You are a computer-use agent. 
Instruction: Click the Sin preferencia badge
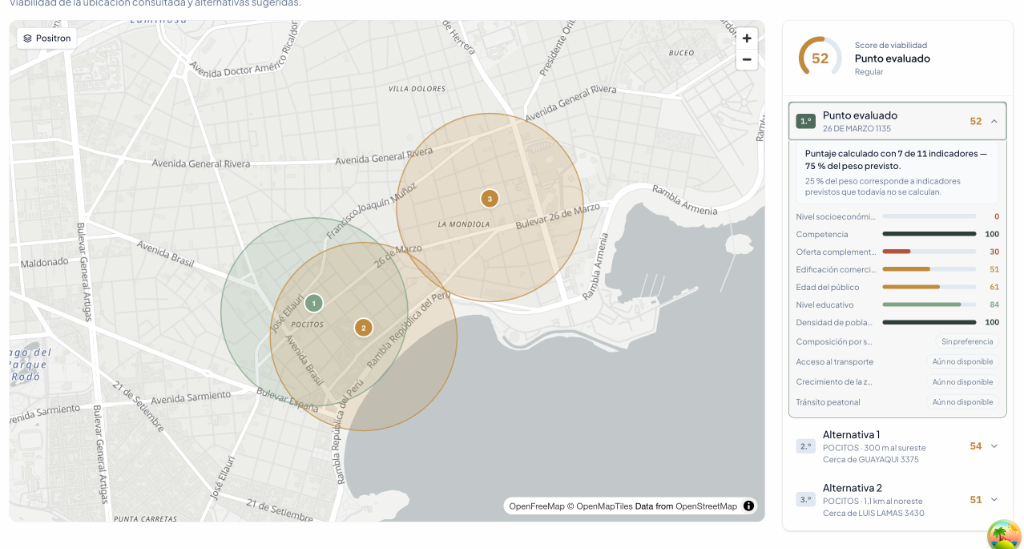[967, 341]
